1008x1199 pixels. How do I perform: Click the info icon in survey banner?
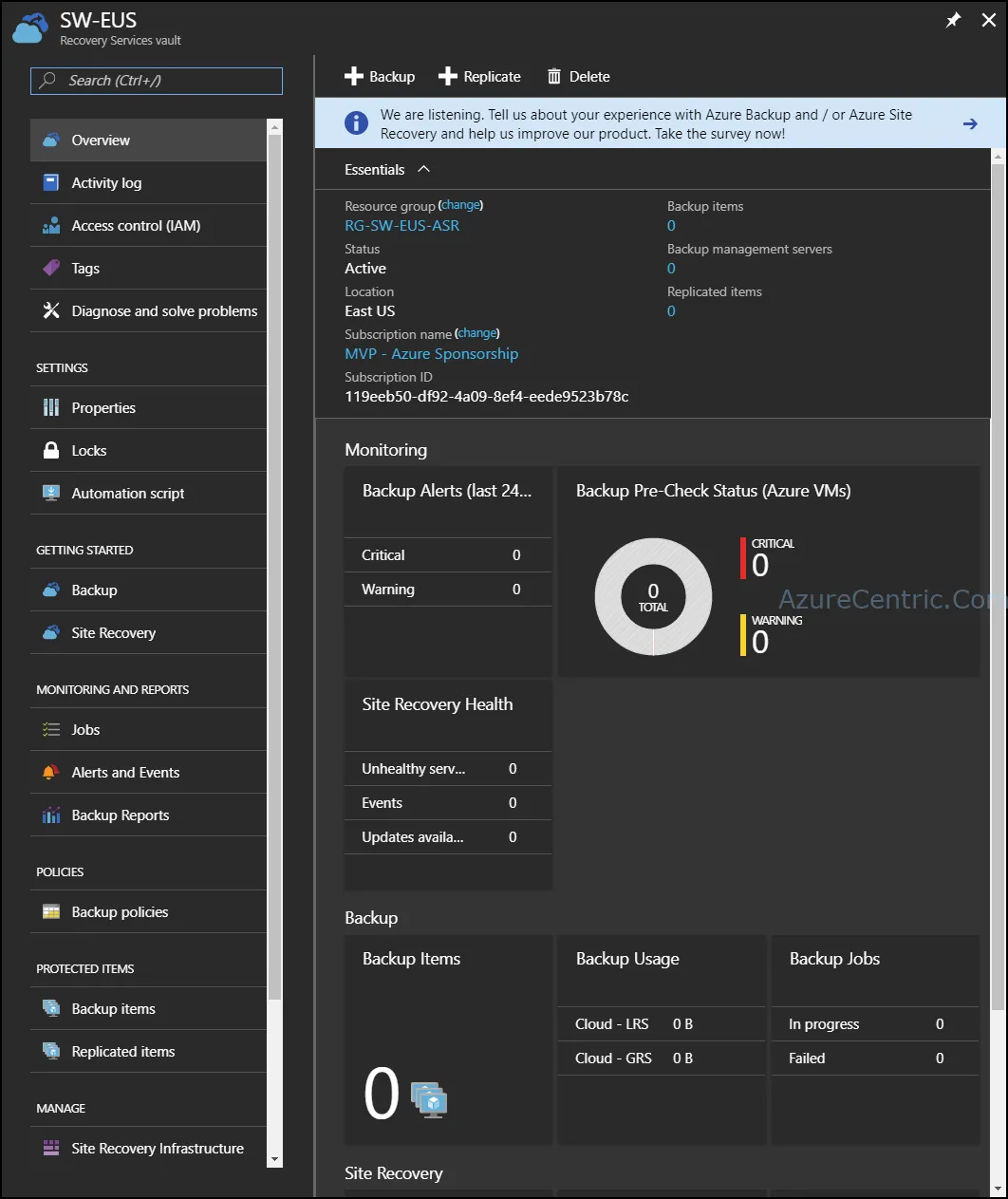pyautogui.click(x=356, y=123)
